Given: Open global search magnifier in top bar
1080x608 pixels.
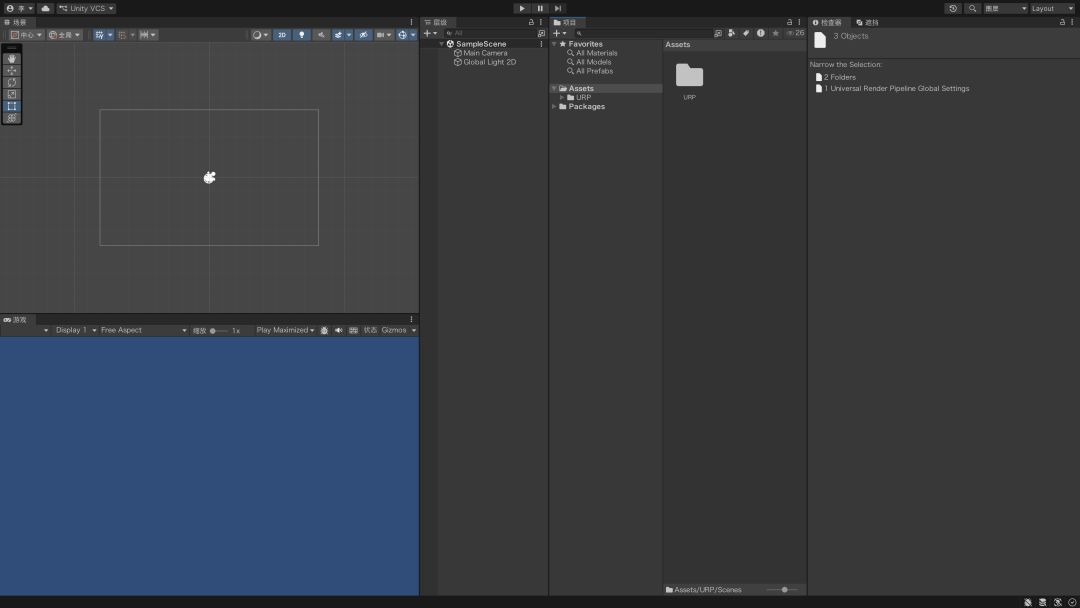Looking at the screenshot, I should [973, 8].
